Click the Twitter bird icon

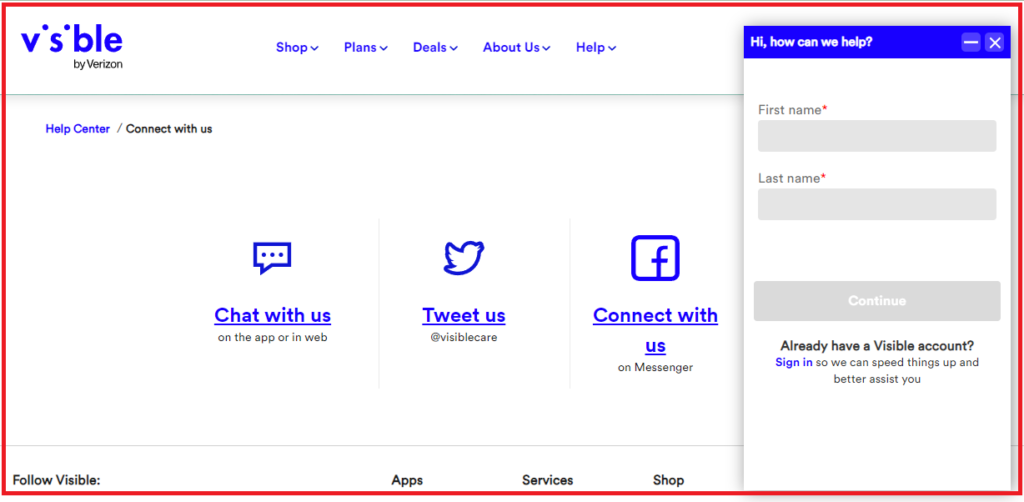coord(464,257)
